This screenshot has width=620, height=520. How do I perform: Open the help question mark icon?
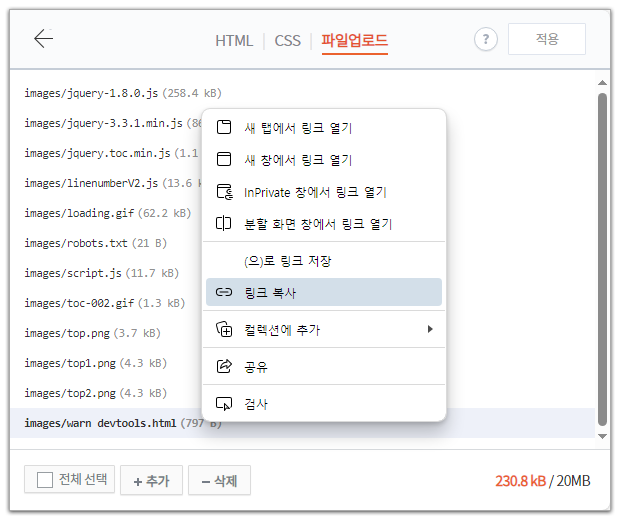pyautogui.click(x=485, y=39)
